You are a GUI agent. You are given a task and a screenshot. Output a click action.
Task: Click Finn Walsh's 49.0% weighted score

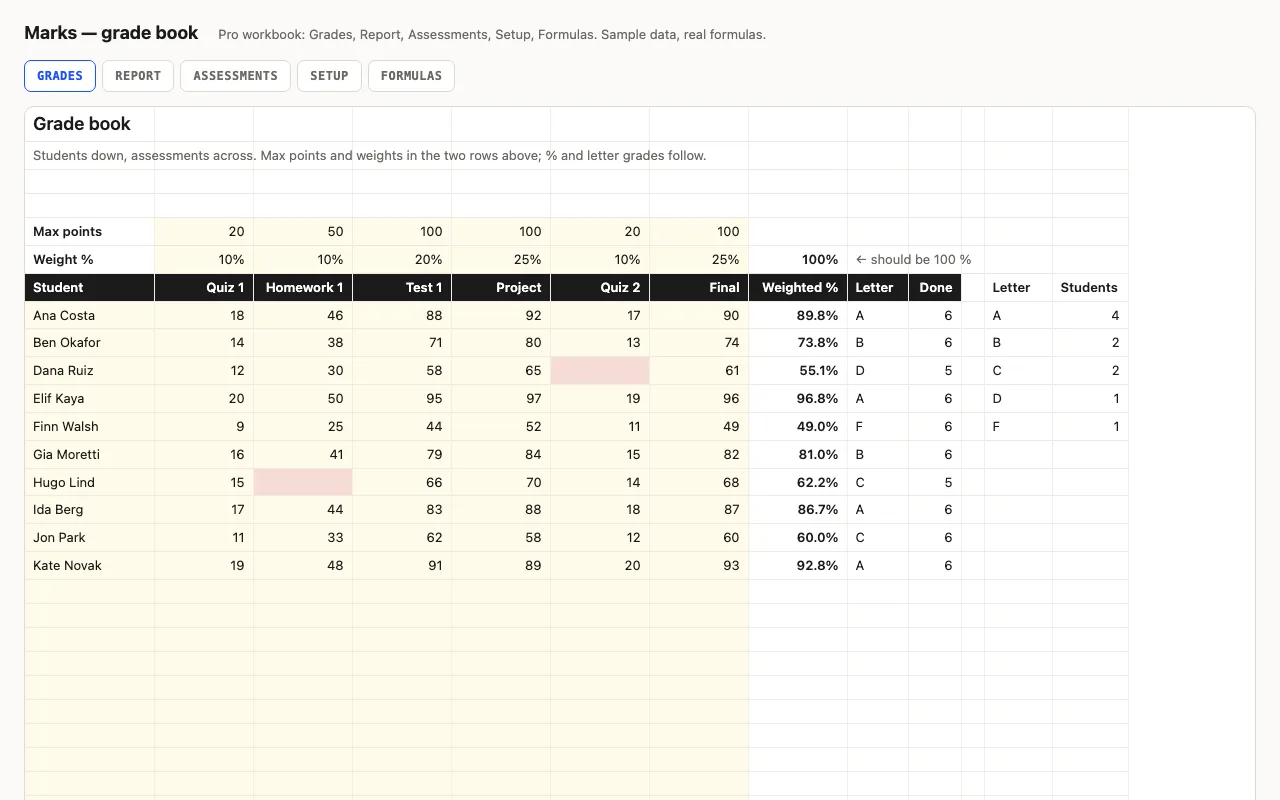(798, 427)
